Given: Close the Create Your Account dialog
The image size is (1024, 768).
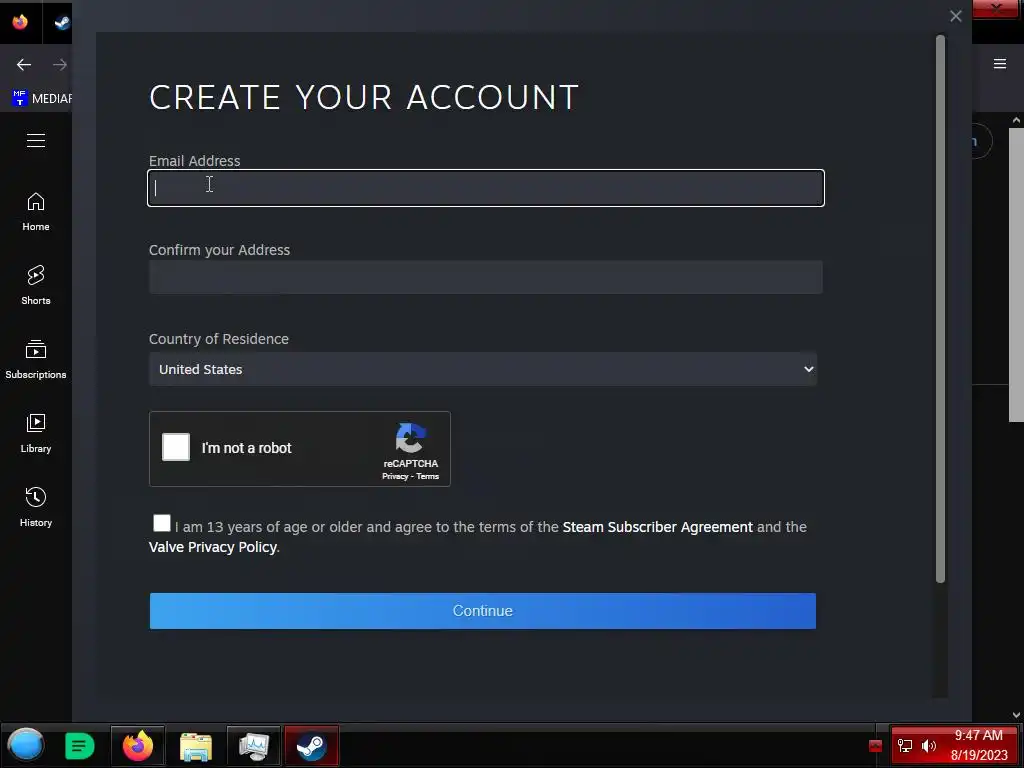Looking at the screenshot, I should [x=955, y=16].
